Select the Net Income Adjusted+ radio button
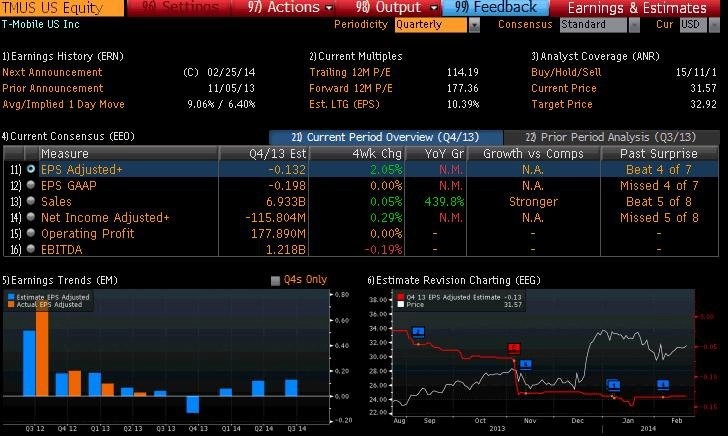 pos(31,217)
